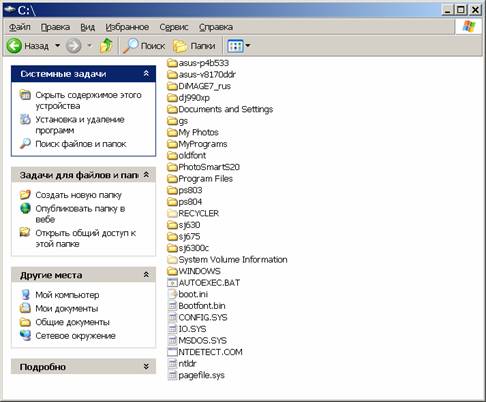Collapse the Задачи для файлов и папок panel
The image size is (486, 402).
(146, 175)
